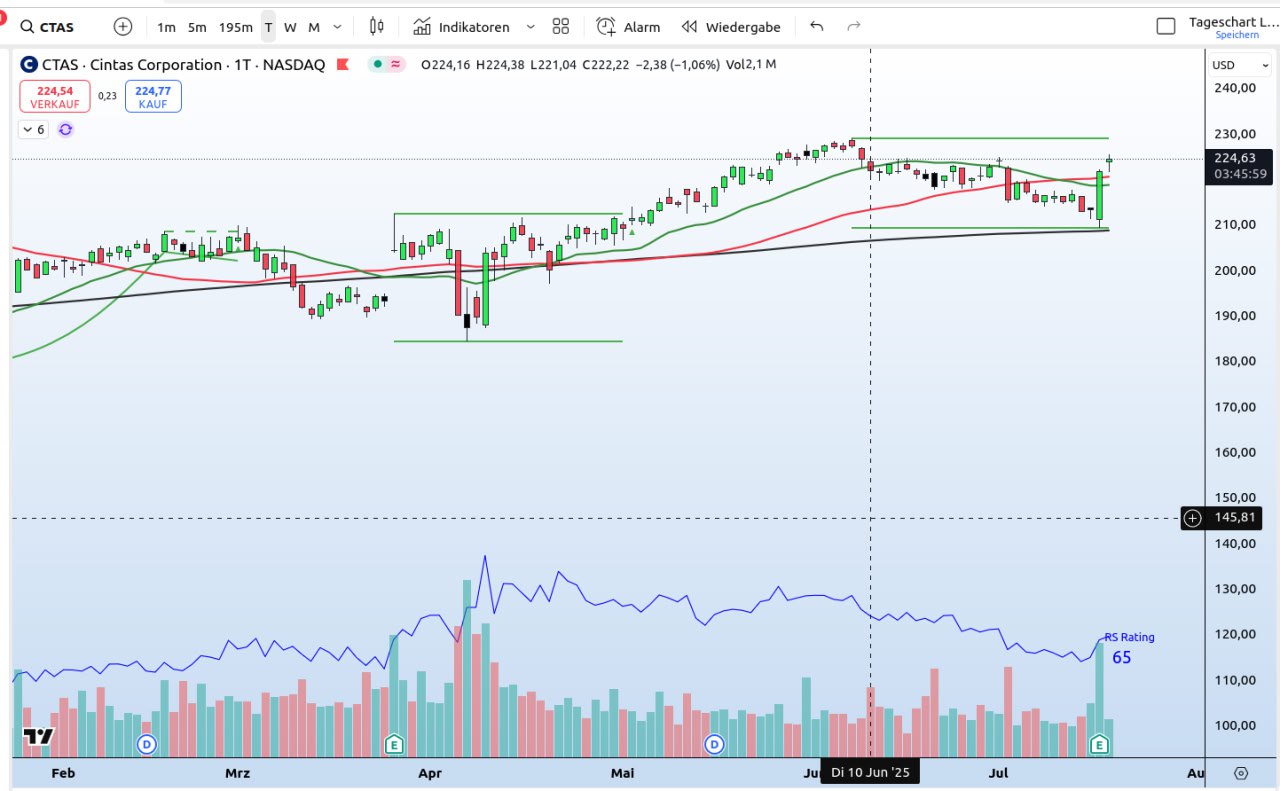The height and width of the screenshot is (791, 1280).
Task: Click the blue KAUF buy button
Action: (x=153, y=96)
